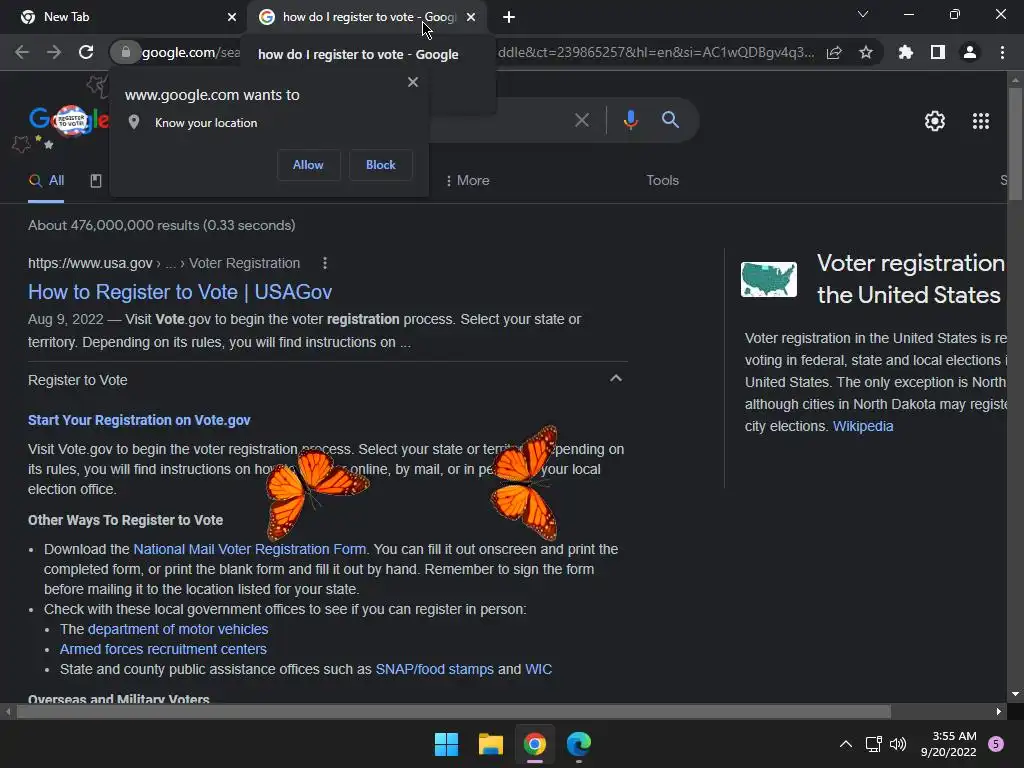
Task: Open 'Start Your Registration on Vote.gov' link
Action: 139,420
